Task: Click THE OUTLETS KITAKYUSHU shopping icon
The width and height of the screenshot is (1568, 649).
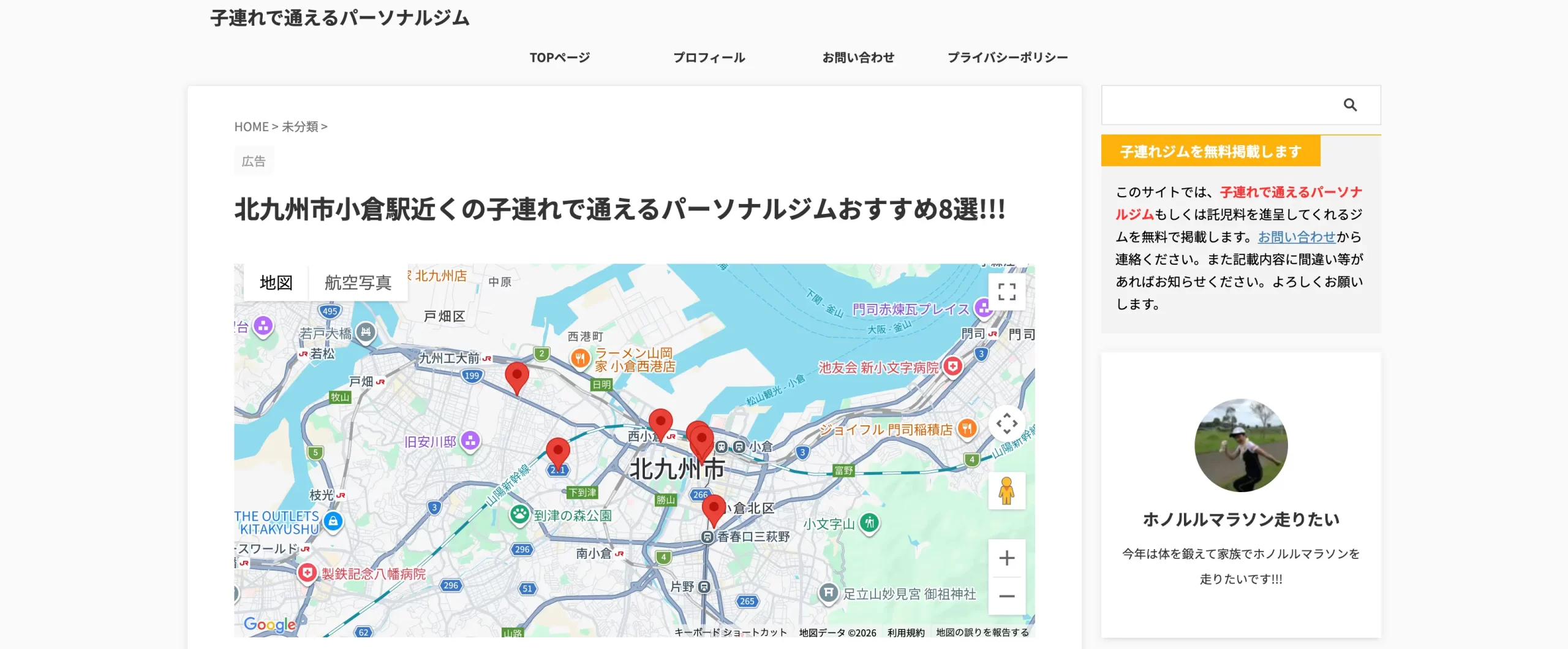Action: click(333, 522)
